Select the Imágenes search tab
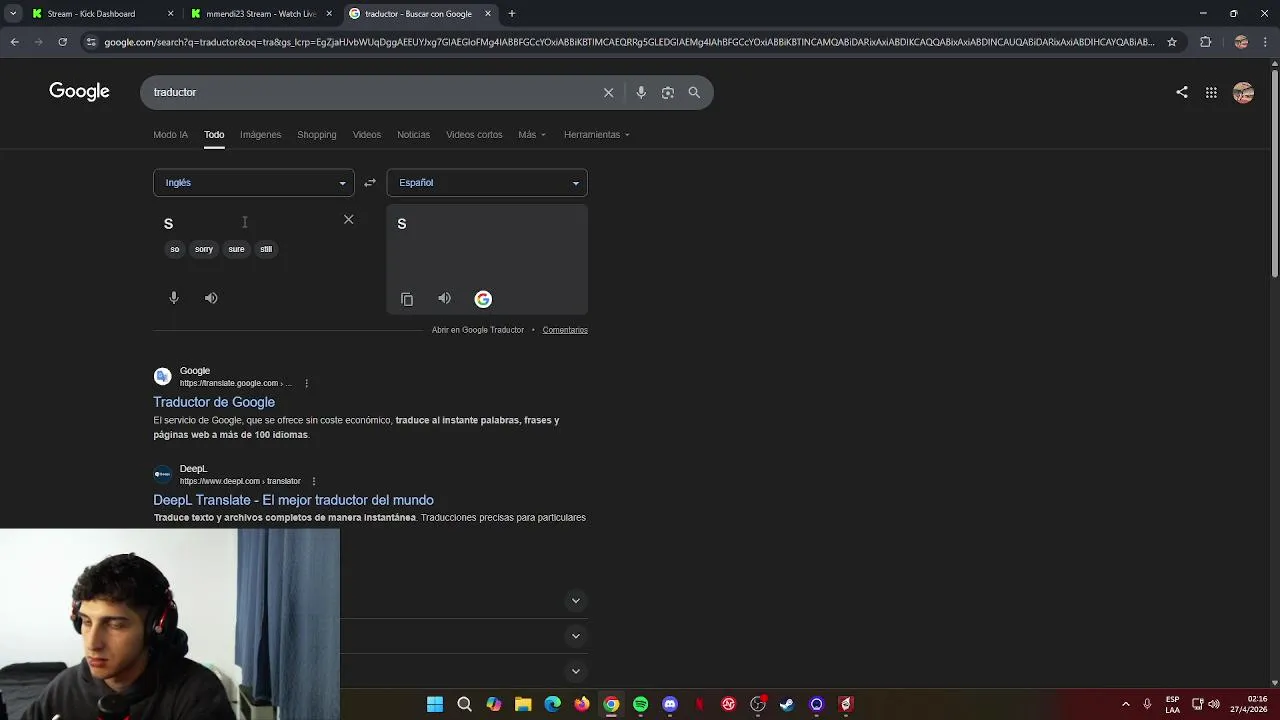1280x720 pixels. 260,134
